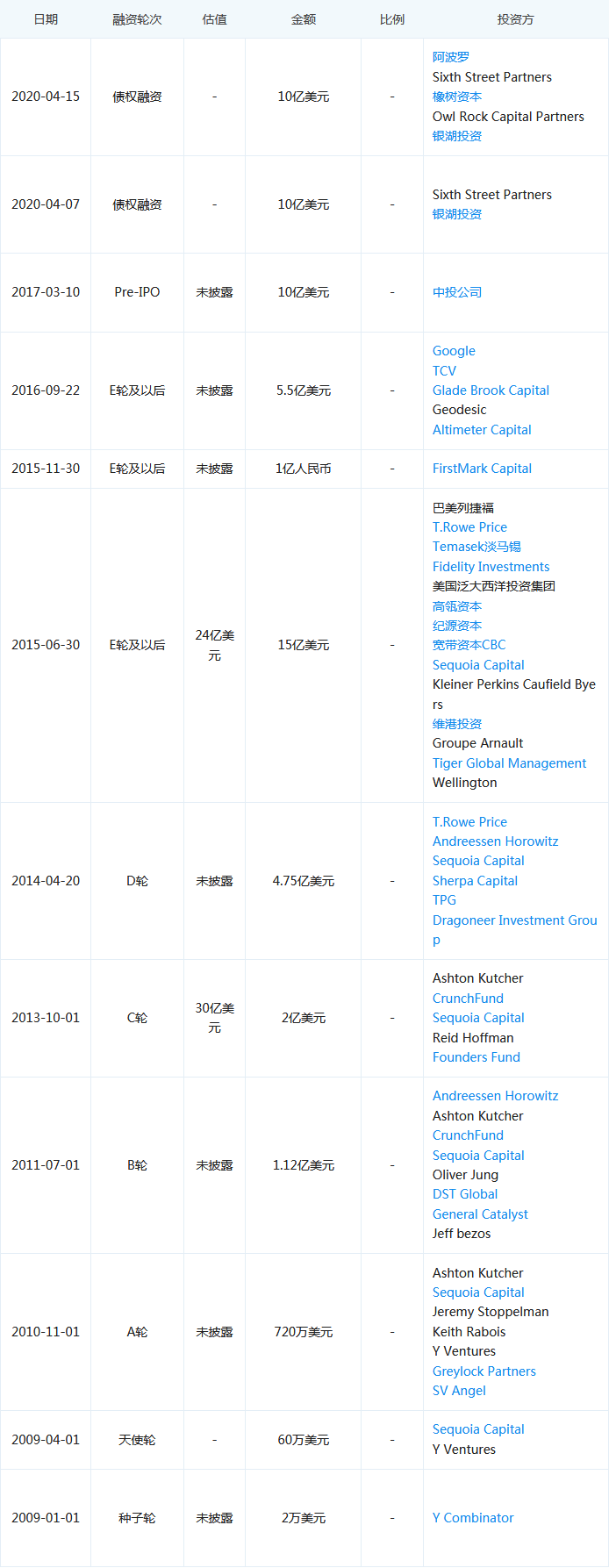Click the 估值 column header
The height and width of the screenshot is (1568, 609).
tap(214, 19)
